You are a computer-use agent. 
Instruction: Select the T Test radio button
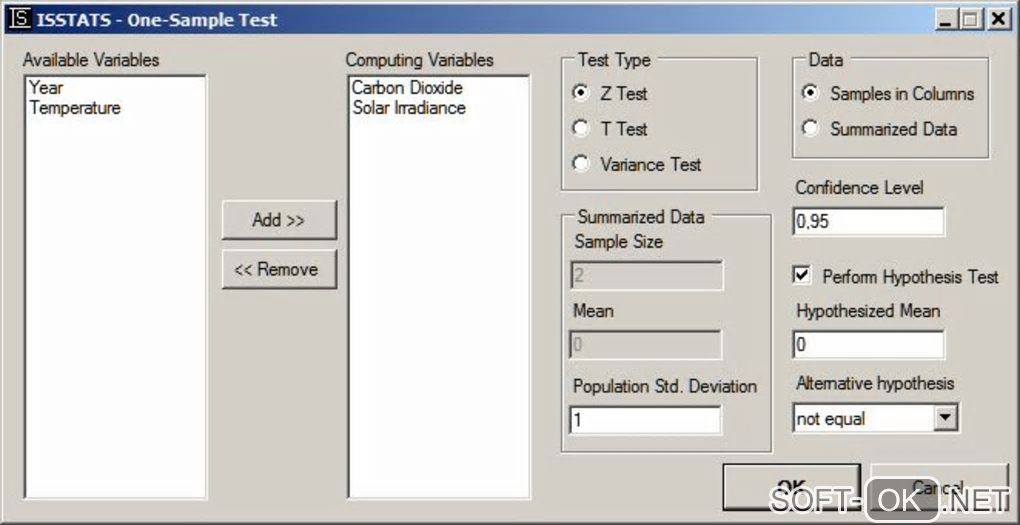pos(581,128)
